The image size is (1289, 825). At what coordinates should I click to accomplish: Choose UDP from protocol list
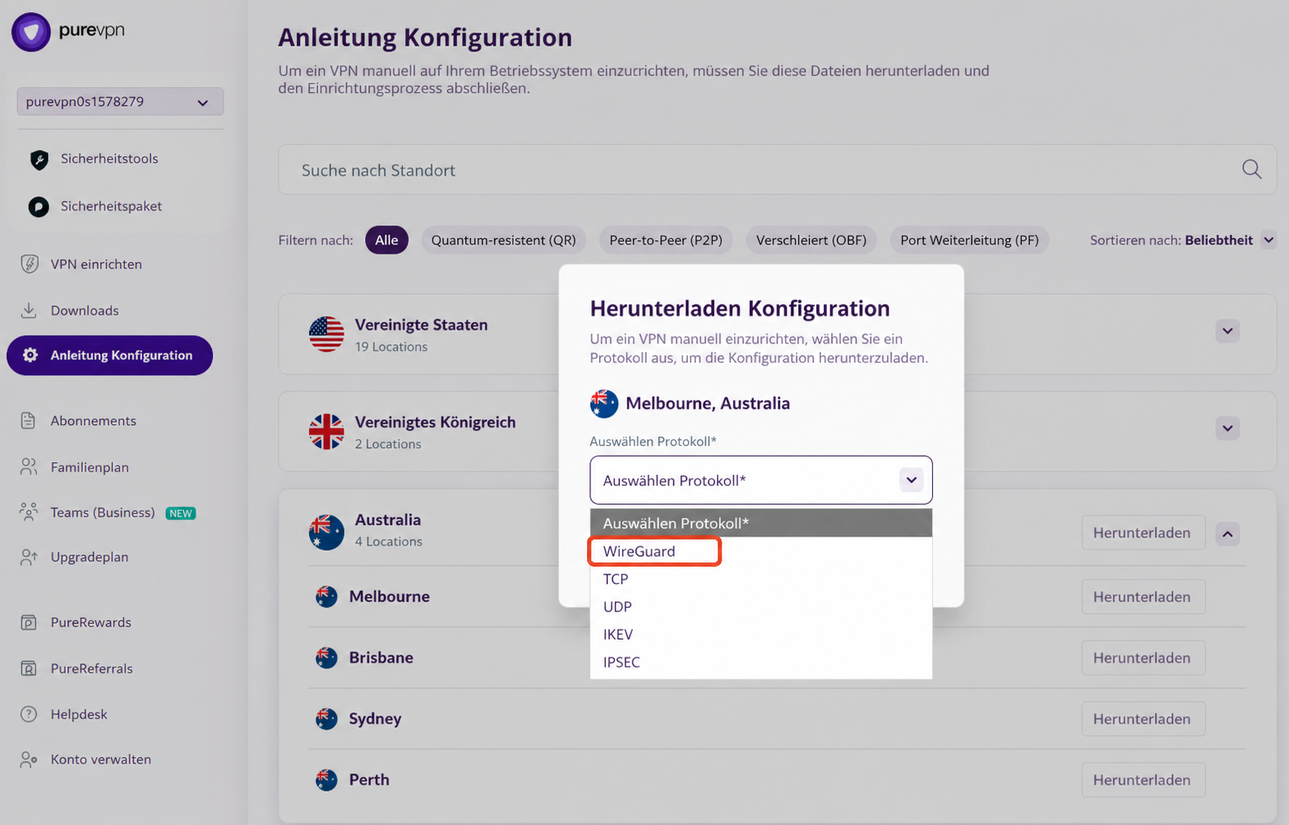pos(761,607)
